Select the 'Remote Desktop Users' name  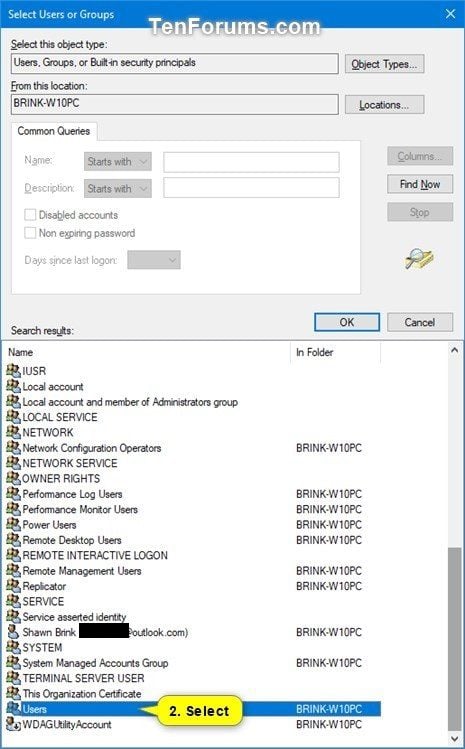coord(72,540)
